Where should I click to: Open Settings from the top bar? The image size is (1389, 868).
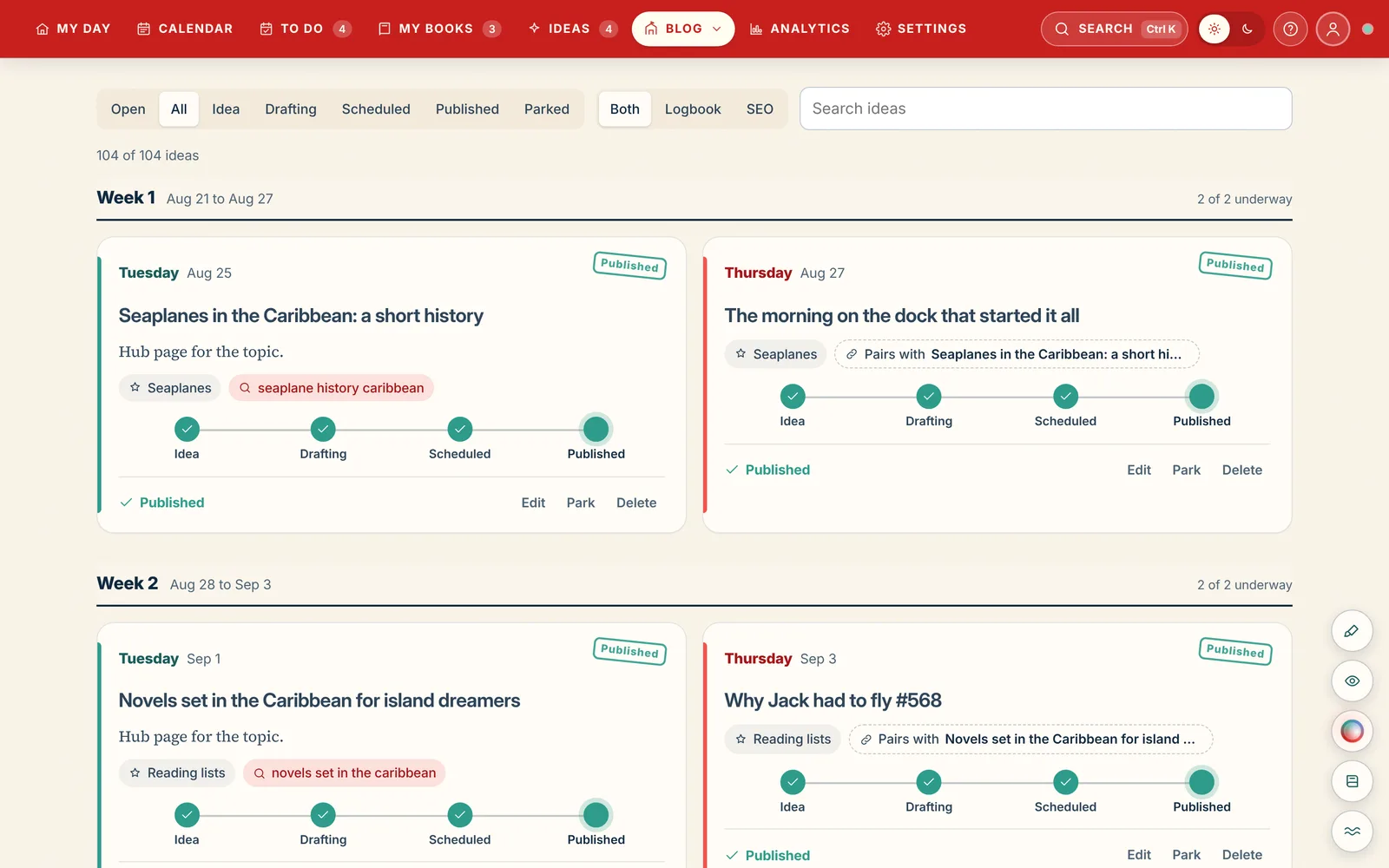pos(921,29)
